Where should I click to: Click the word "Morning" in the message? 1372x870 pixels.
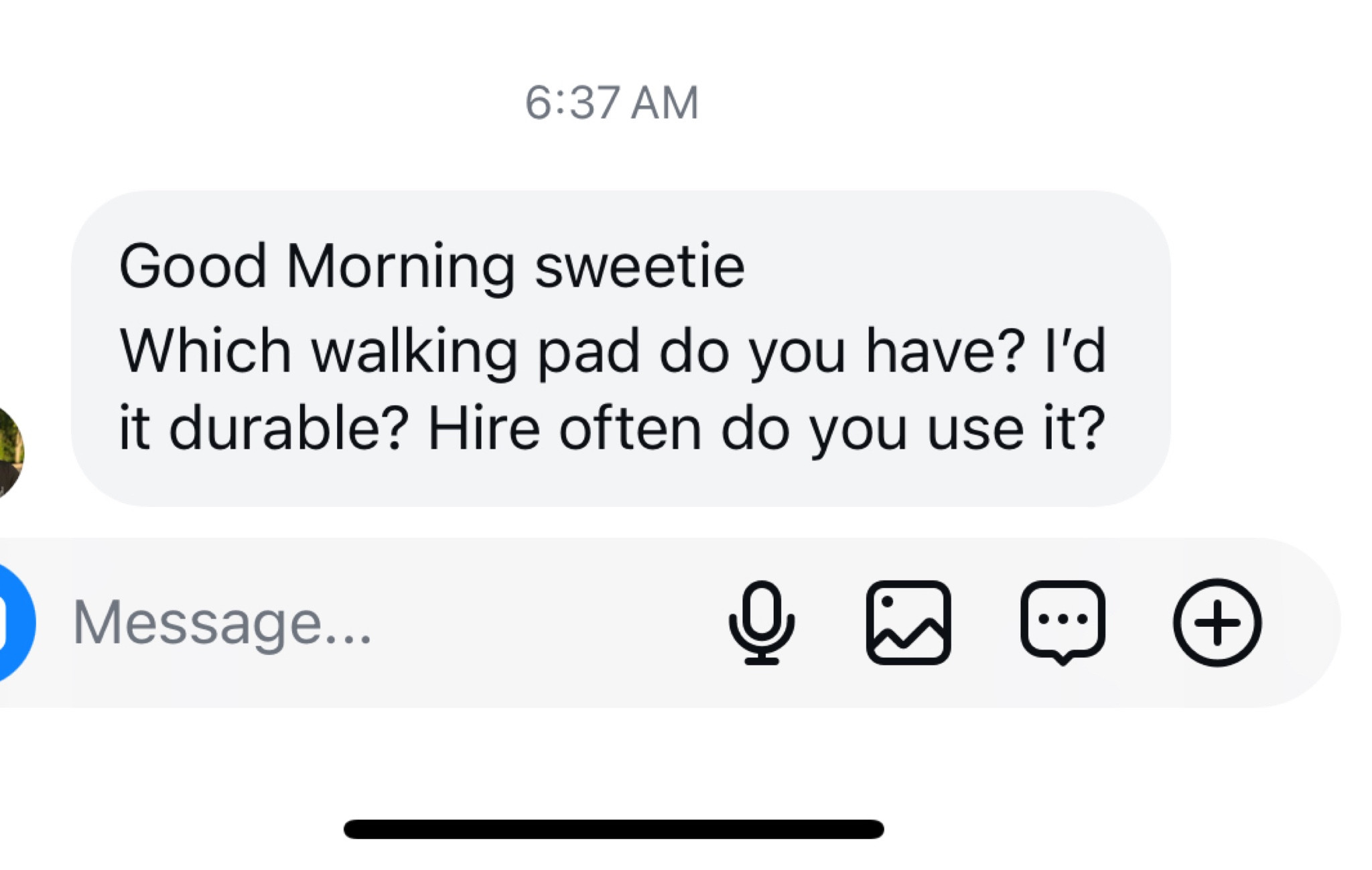click(401, 267)
